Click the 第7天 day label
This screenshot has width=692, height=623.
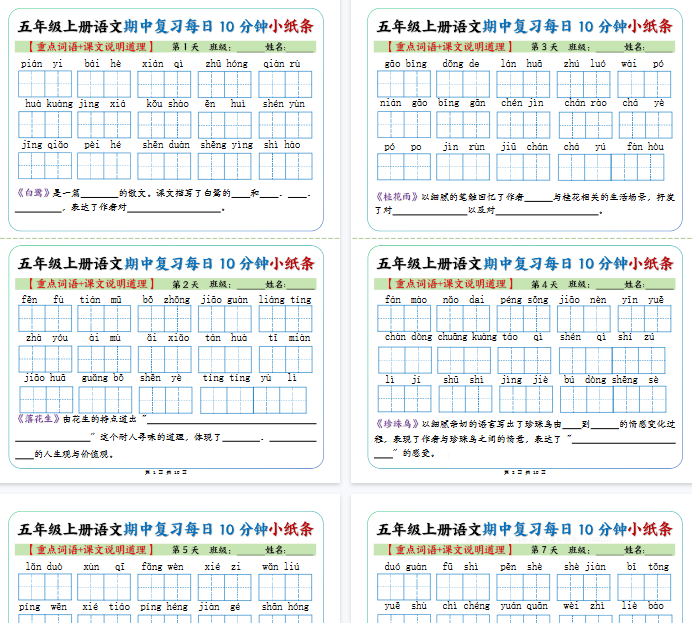click(x=543, y=550)
